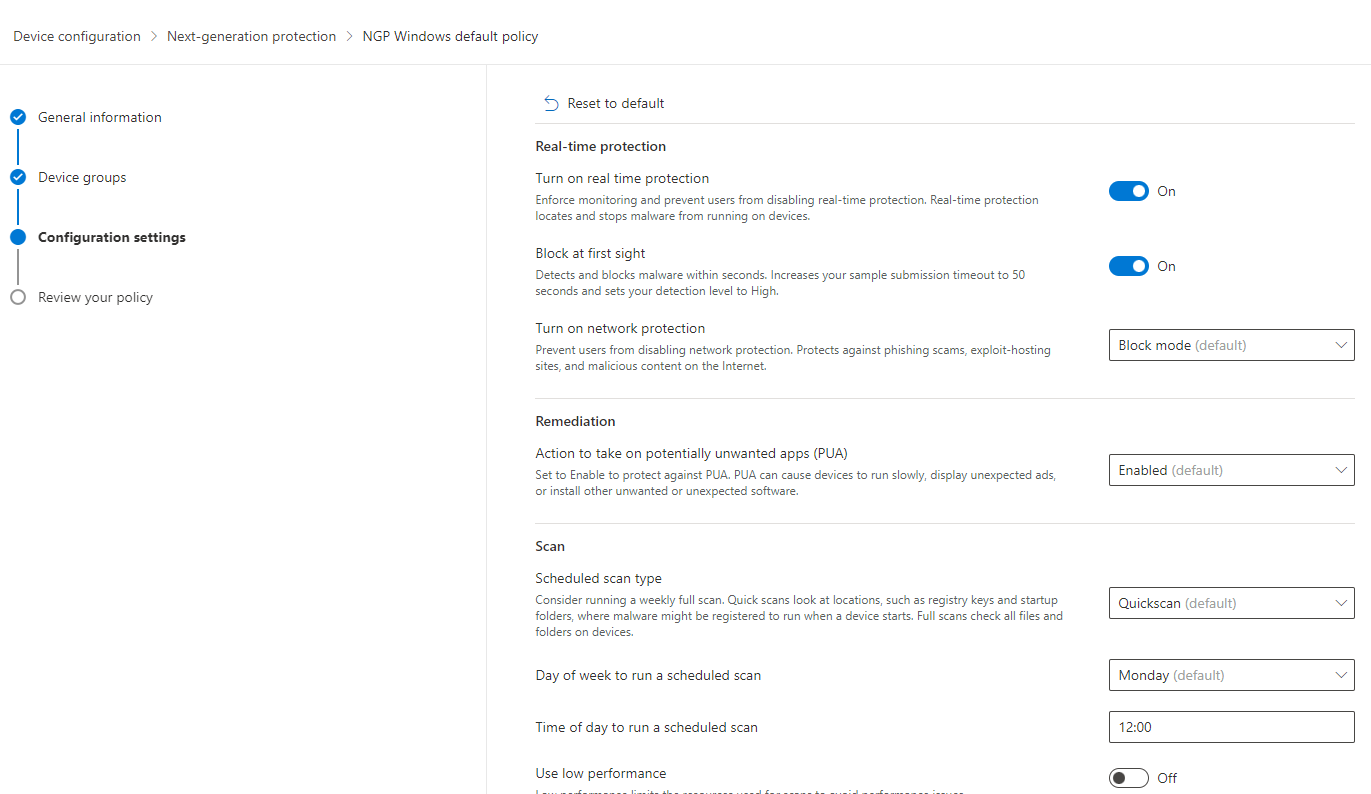
Task: Open the network protection Block mode dropdown
Action: coord(1232,345)
